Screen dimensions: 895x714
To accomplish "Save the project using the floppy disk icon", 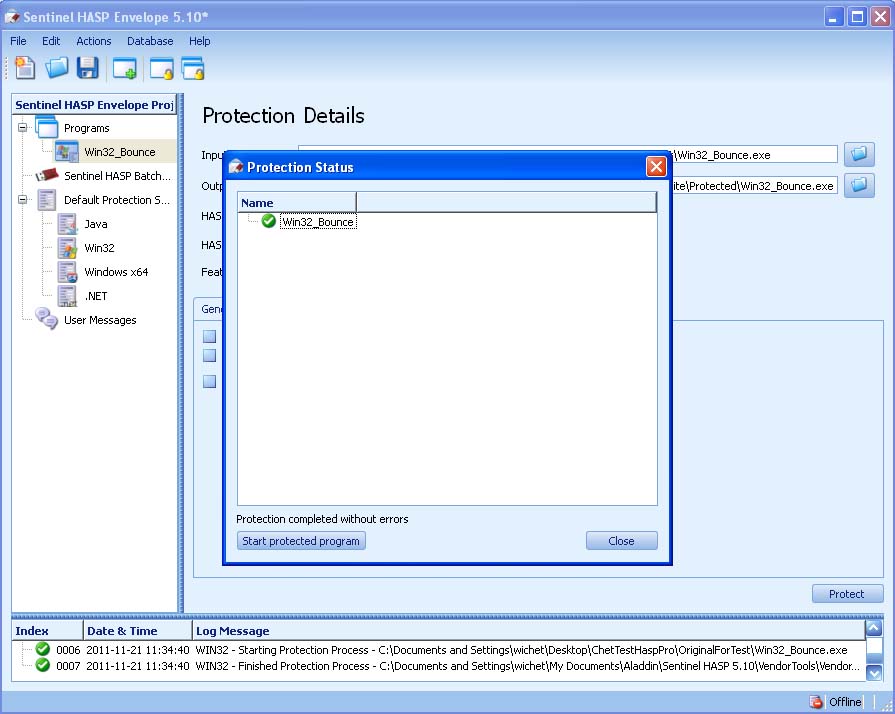I will pyautogui.click(x=88, y=67).
